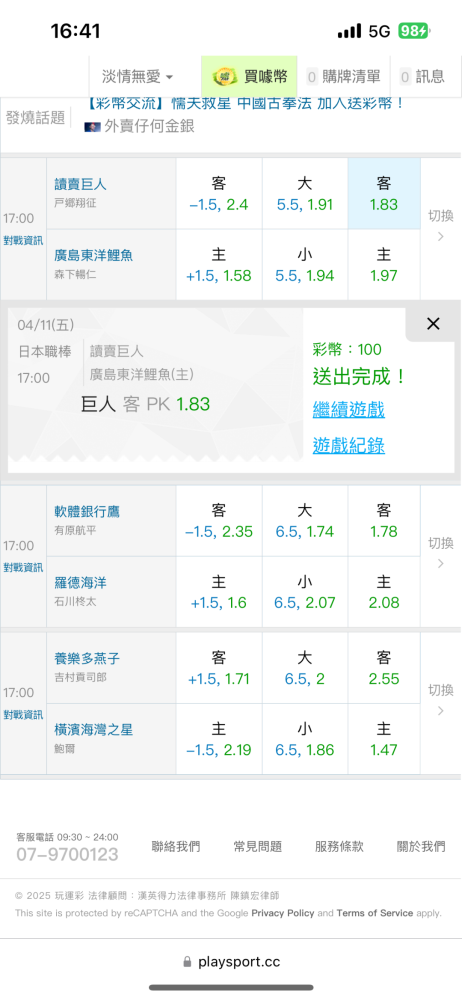
Task: Open 讀賣巨人 team link
Action: coord(80,184)
